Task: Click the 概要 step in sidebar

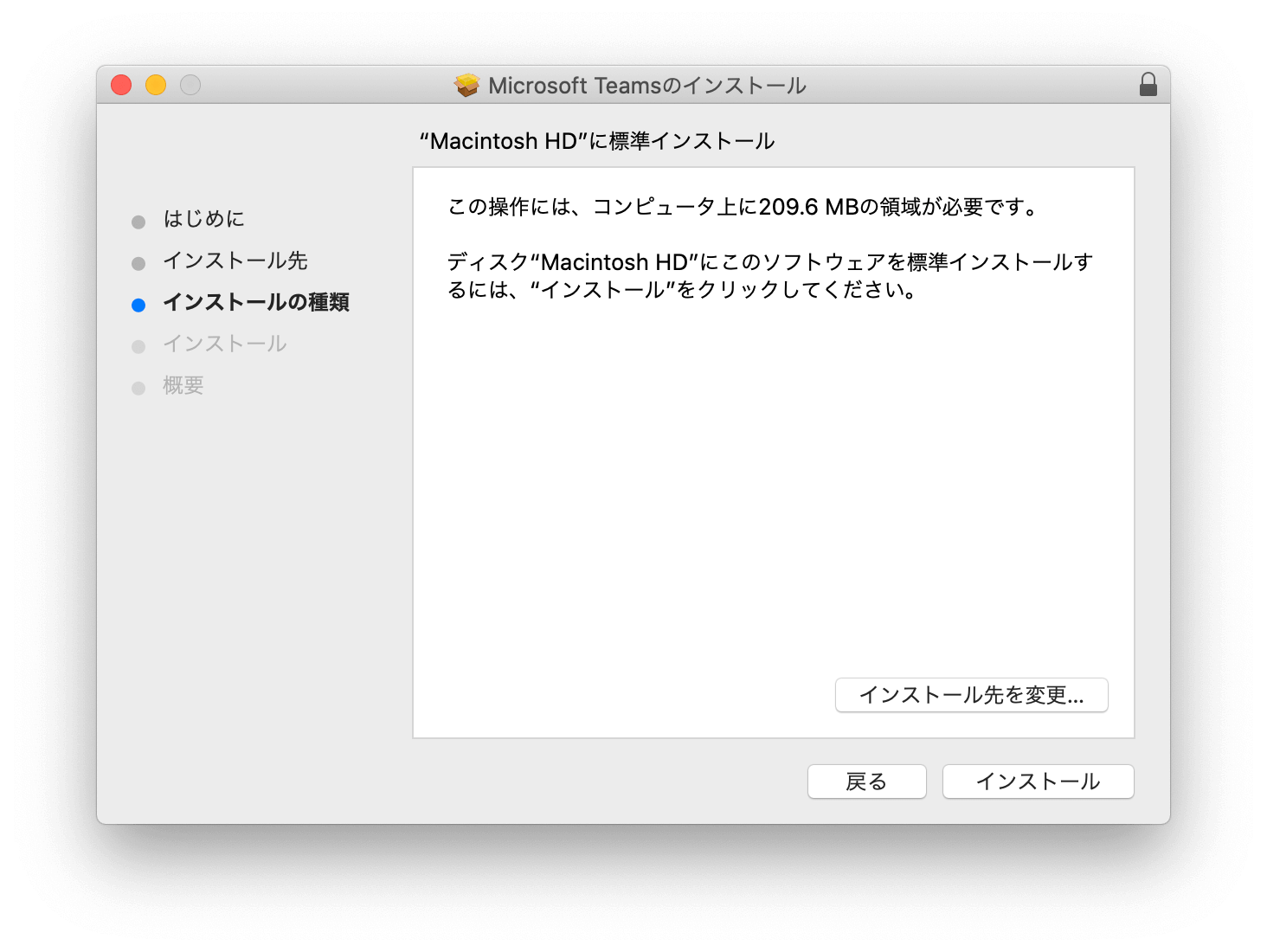Action: tap(183, 385)
